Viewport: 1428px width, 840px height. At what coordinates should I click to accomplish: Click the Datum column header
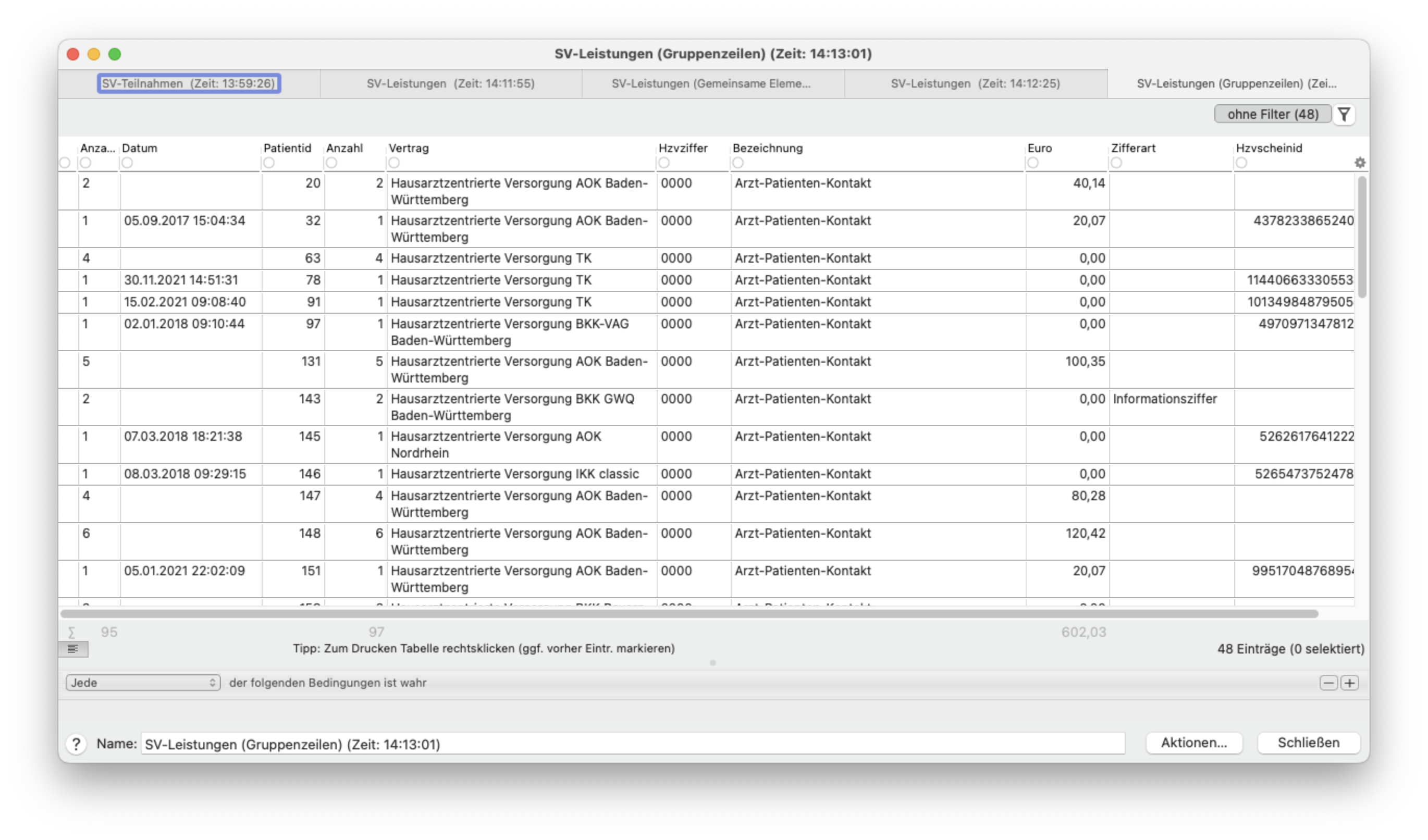(139, 149)
